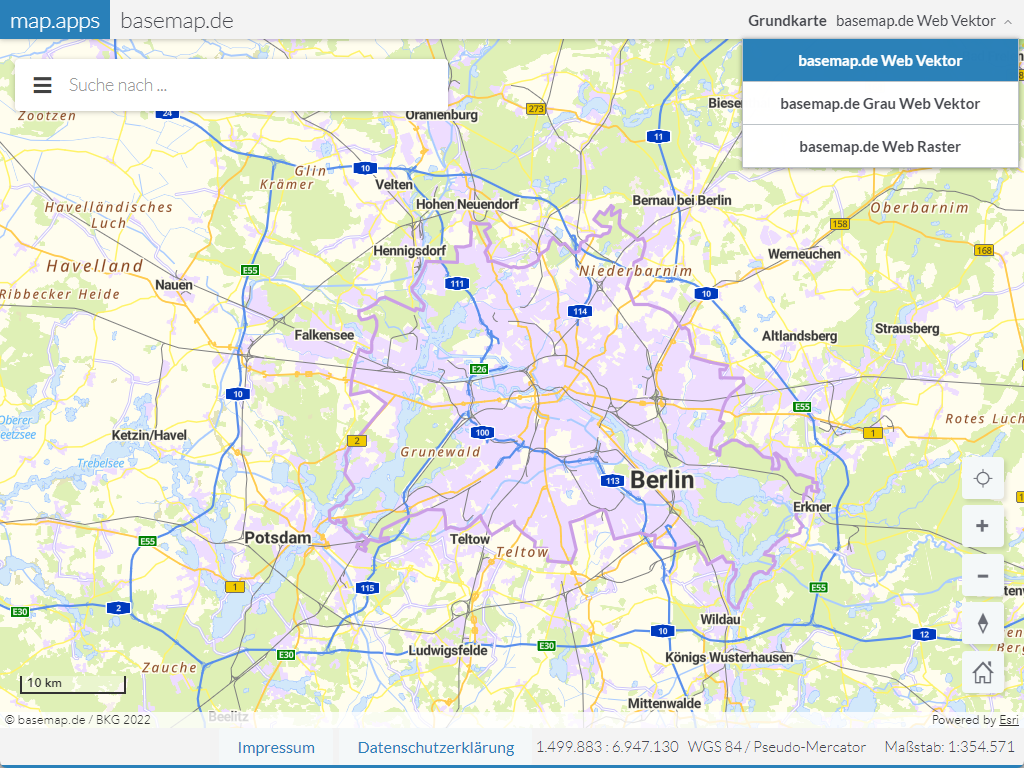Click the A 114 motorway shield
Screen dimensions: 1024x768
[580, 311]
